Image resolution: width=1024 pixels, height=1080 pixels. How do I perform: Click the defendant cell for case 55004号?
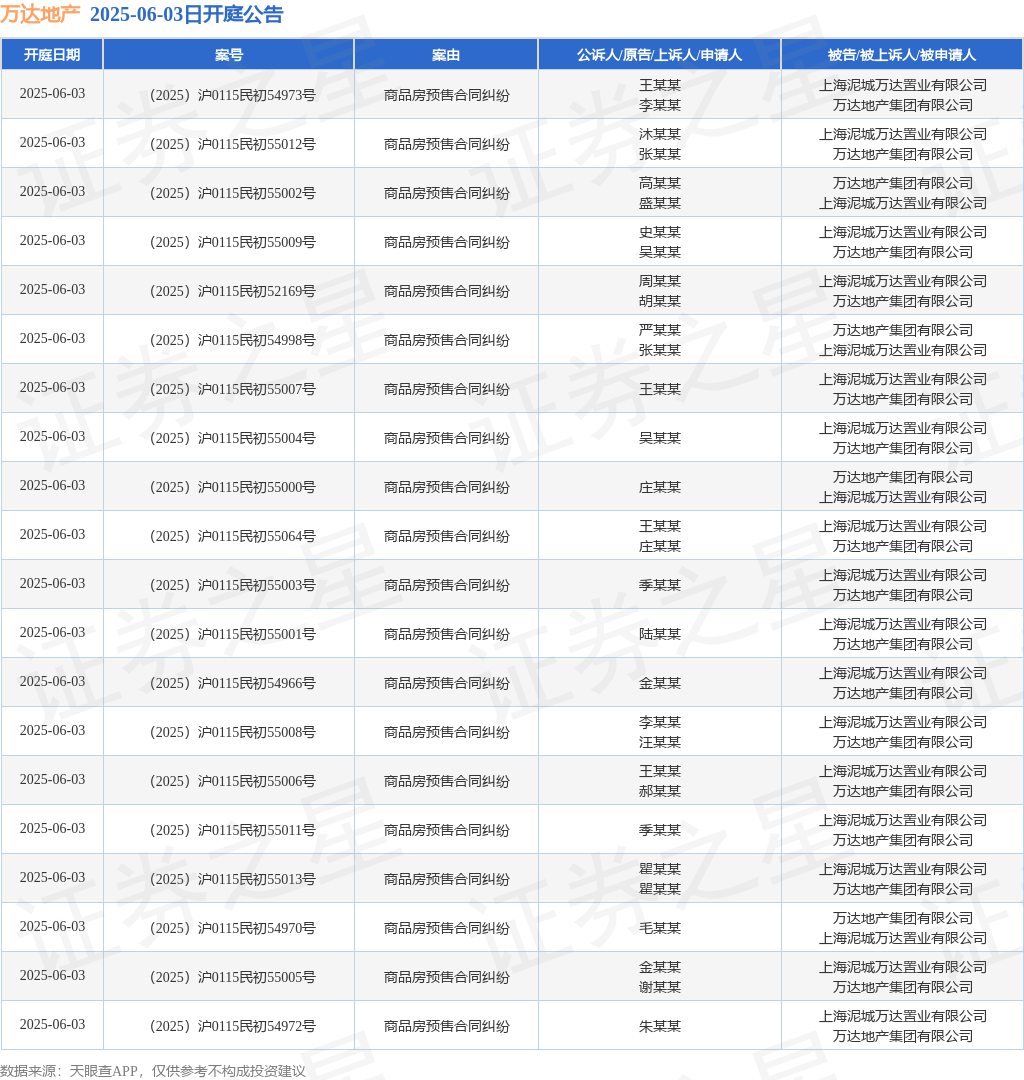point(902,437)
